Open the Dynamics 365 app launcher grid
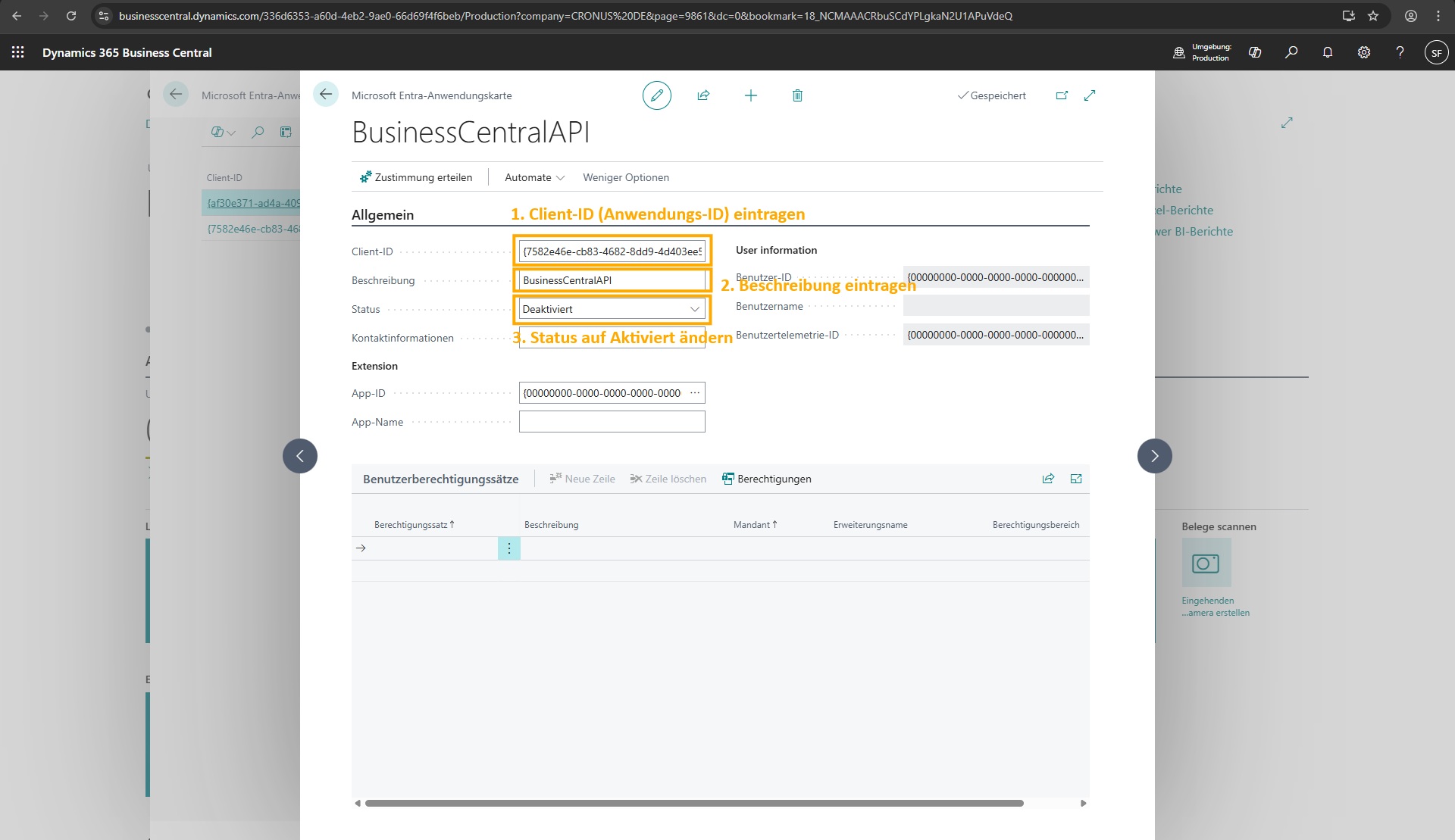 [x=18, y=52]
